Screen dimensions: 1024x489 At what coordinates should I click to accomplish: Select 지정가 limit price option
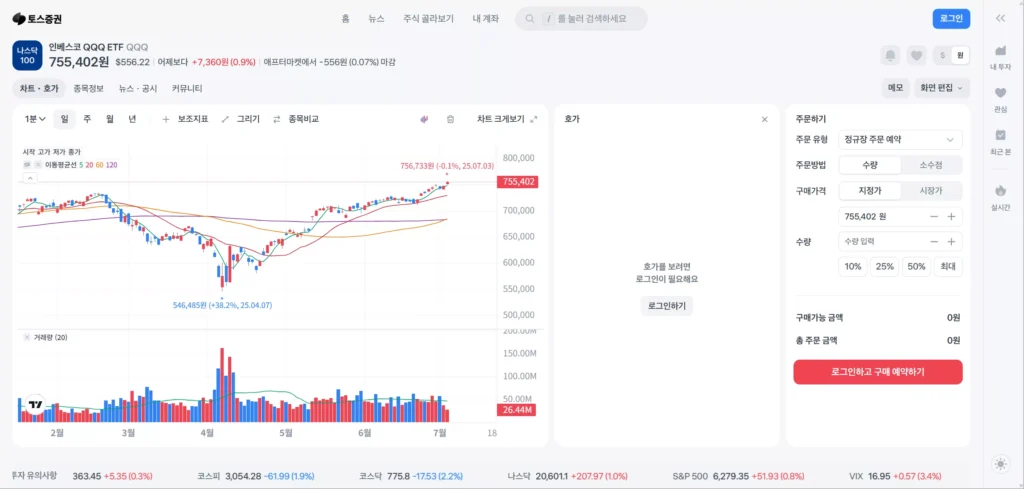(869, 191)
